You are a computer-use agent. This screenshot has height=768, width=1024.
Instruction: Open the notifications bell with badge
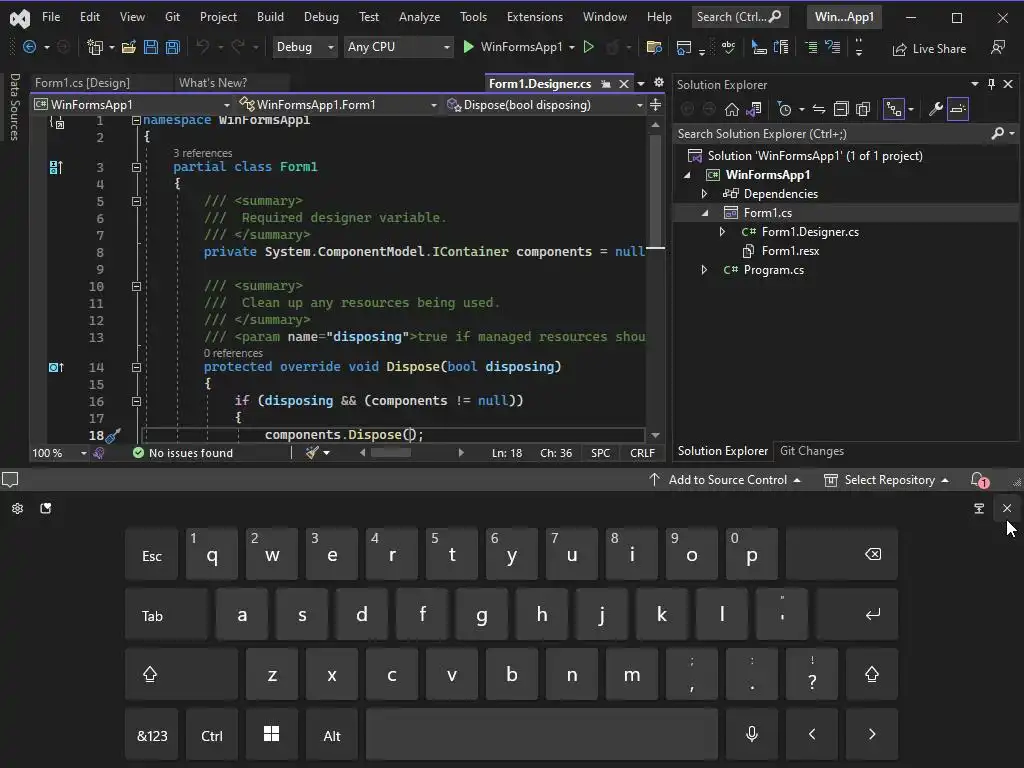tap(980, 480)
